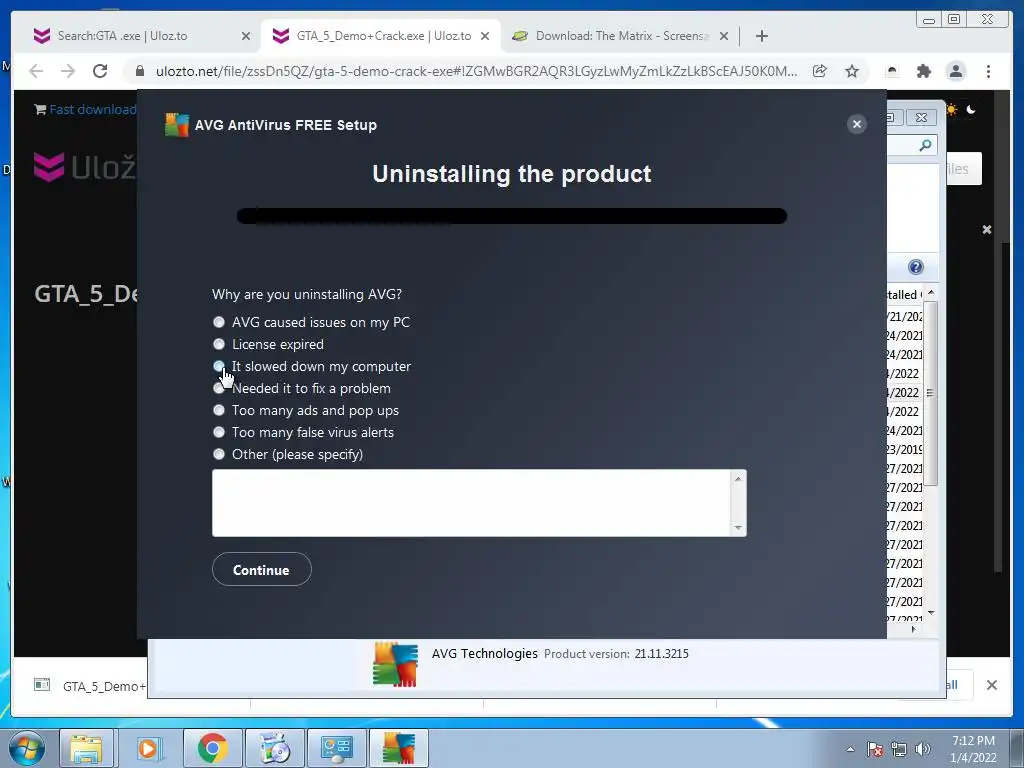Click the AVG Technologies logo in details pane
The width and height of the screenshot is (1024, 768).
(395, 664)
